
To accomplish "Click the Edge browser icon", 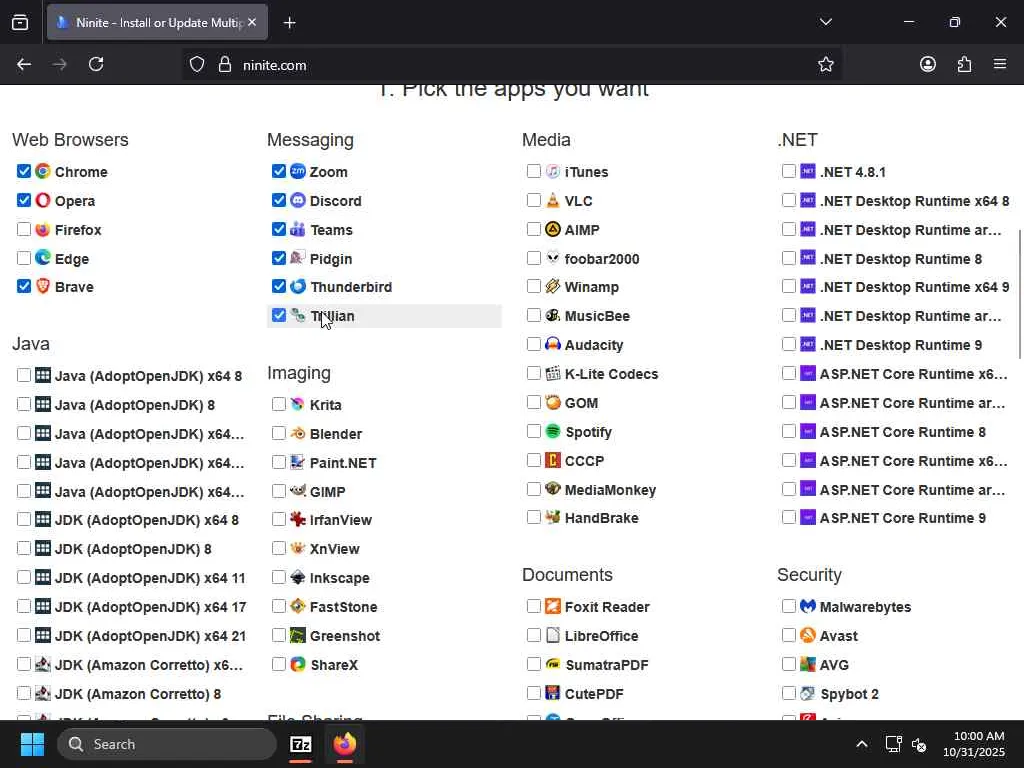I will click(x=43, y=258).
